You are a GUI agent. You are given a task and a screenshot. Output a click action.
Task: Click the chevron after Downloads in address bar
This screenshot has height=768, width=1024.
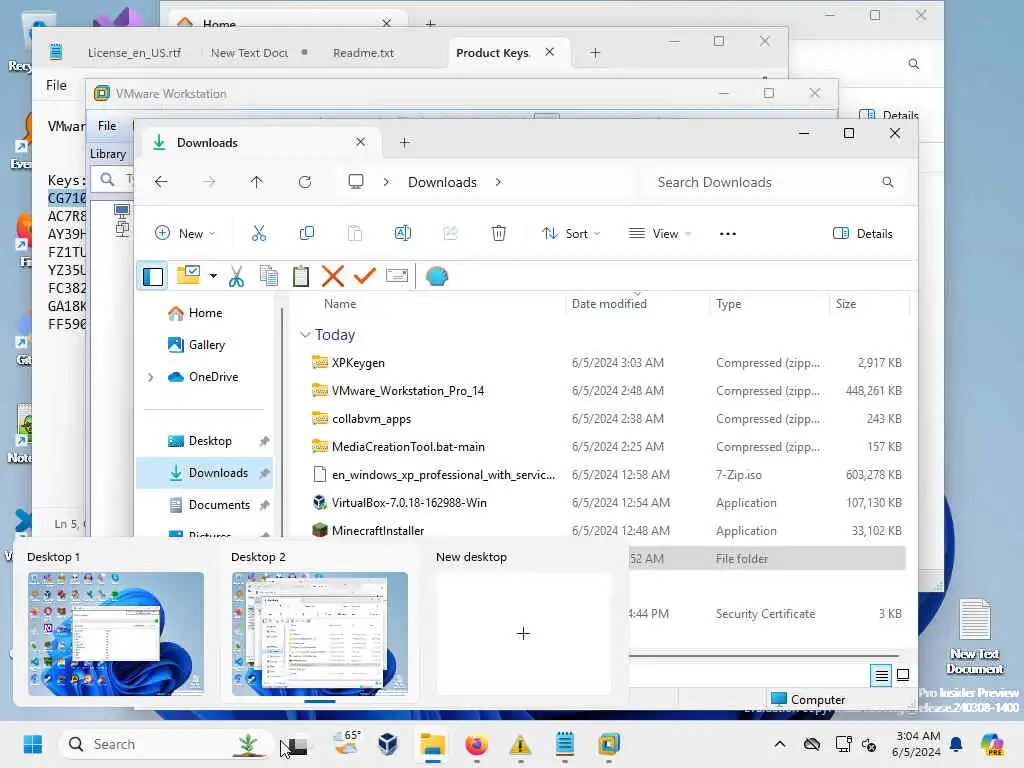498,182
